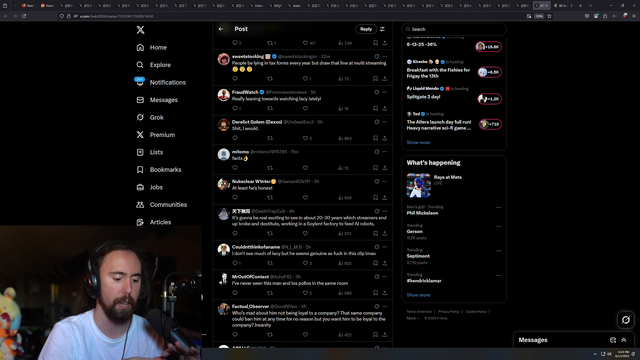The image size is (640, 360).
Task: Click the Reply button in Post header
Action: pyautogui.click(x=366, y=29)
